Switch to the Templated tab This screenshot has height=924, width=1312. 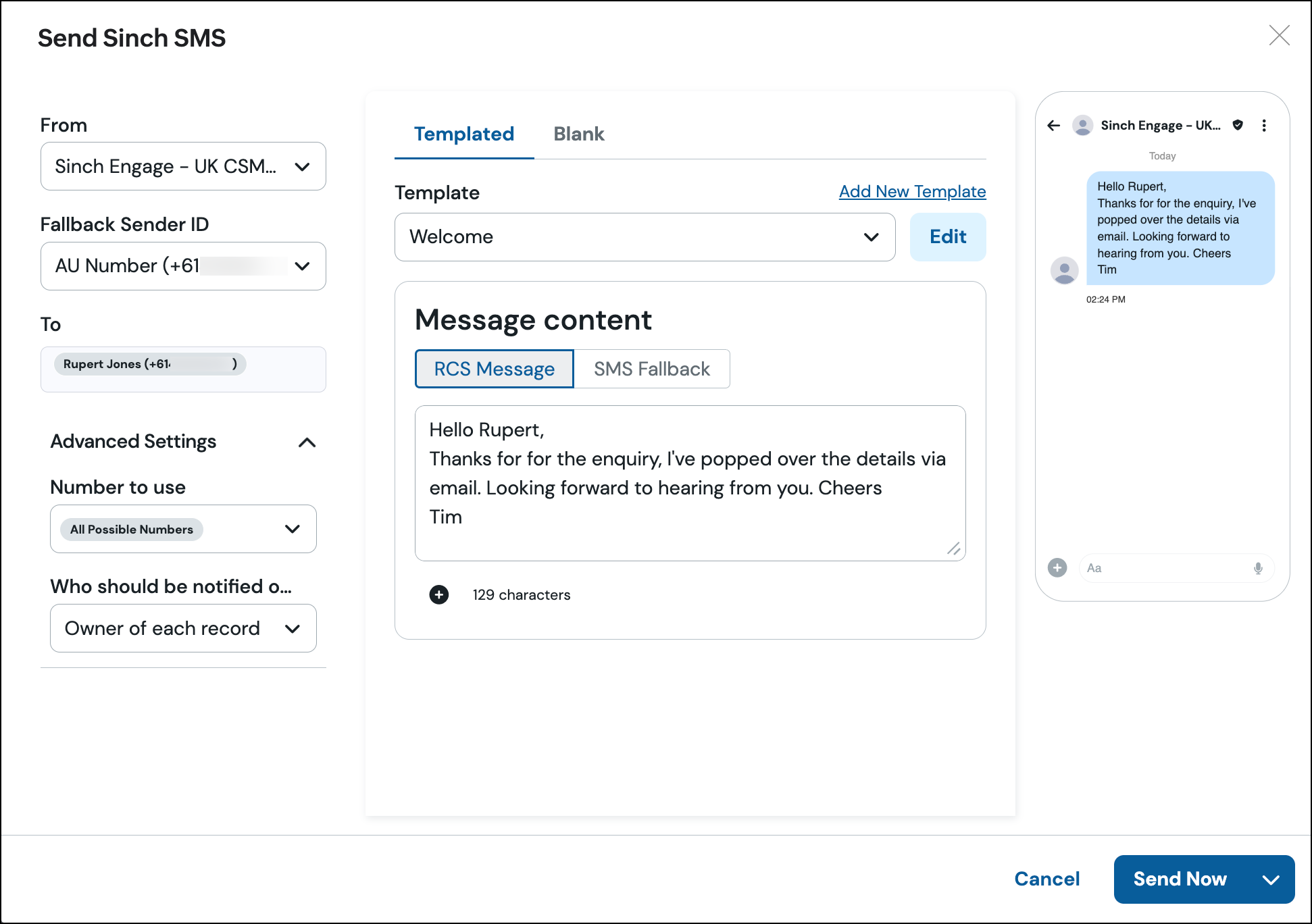[464, 134]
